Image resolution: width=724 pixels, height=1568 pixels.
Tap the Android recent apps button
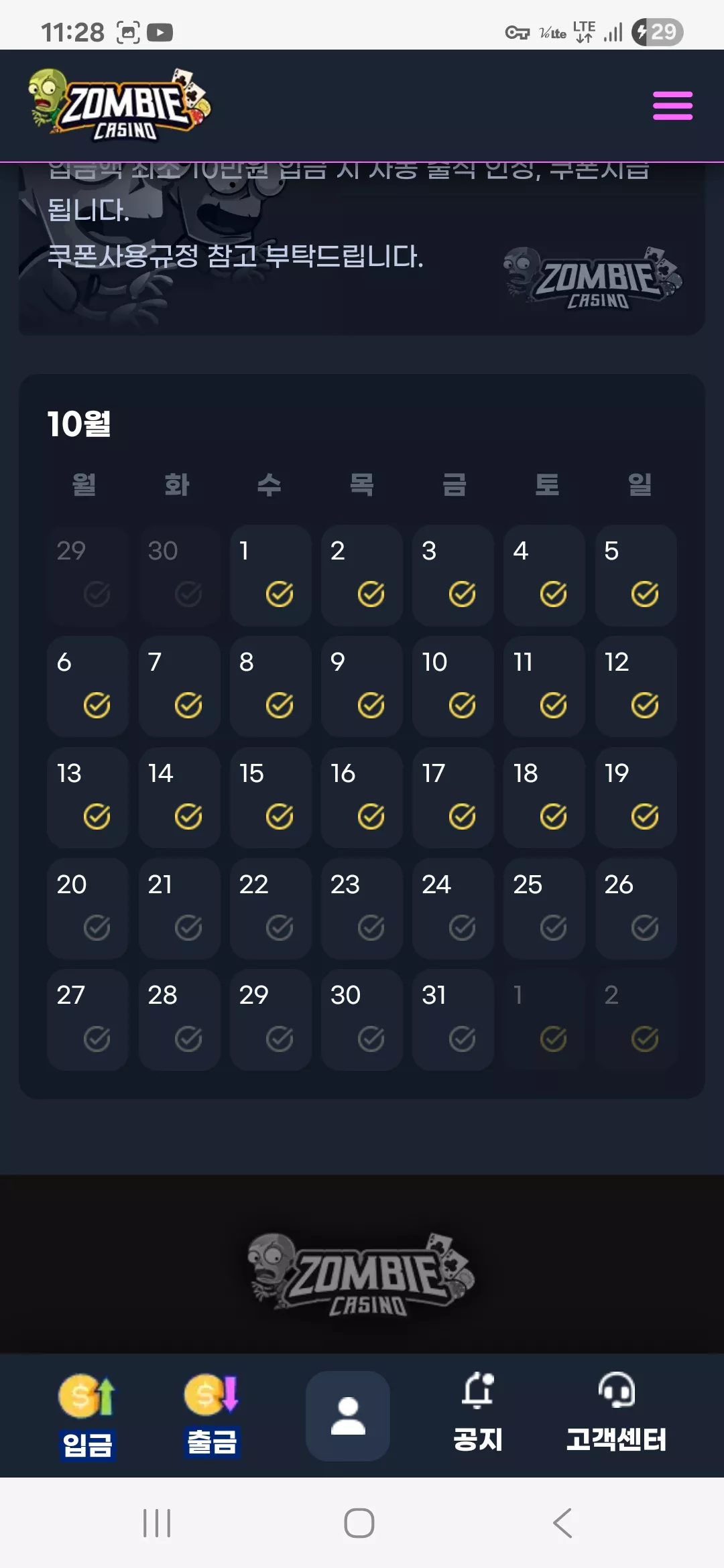click(x=157, y=1523)
